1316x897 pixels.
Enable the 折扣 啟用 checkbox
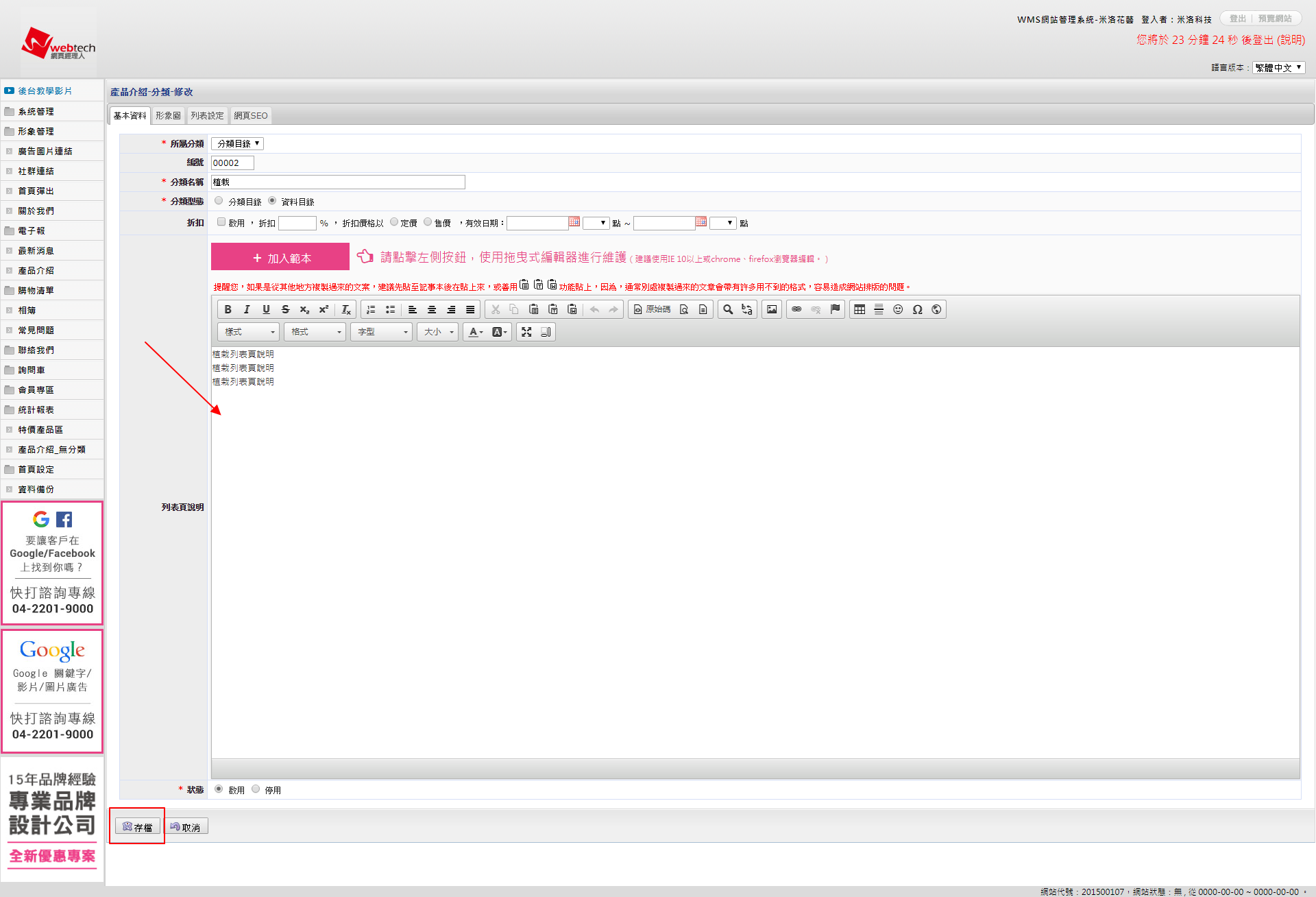pos(221,222)
